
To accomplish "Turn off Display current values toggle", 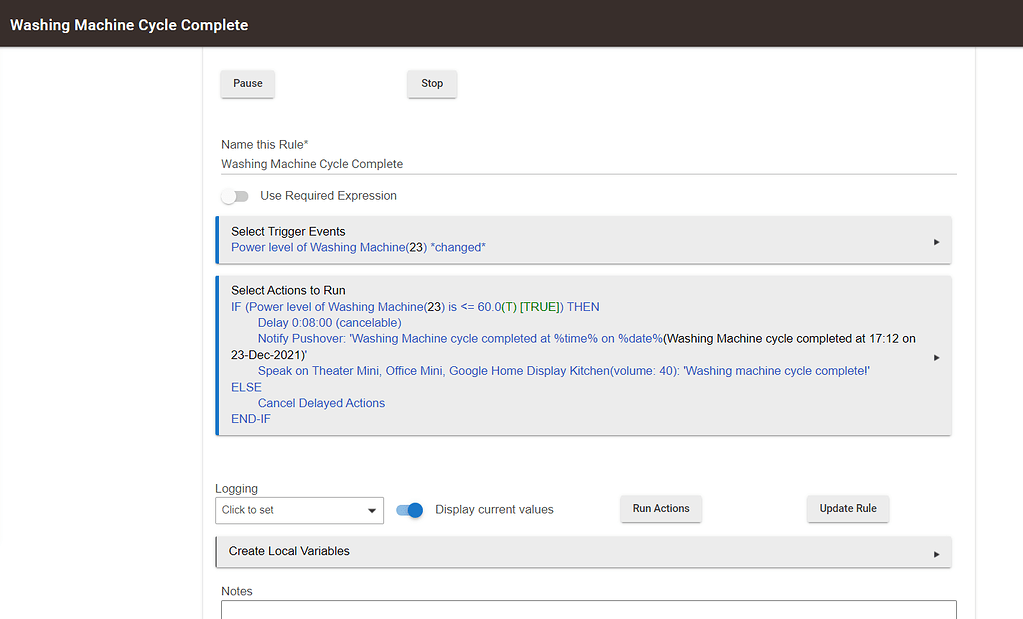I will click(x=410, y=510).
